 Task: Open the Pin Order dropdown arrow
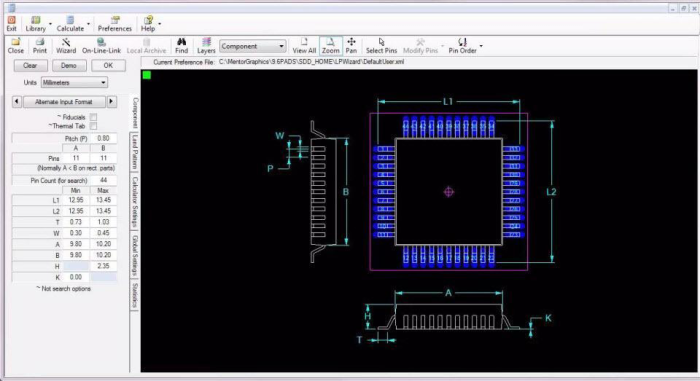point(481,46)
